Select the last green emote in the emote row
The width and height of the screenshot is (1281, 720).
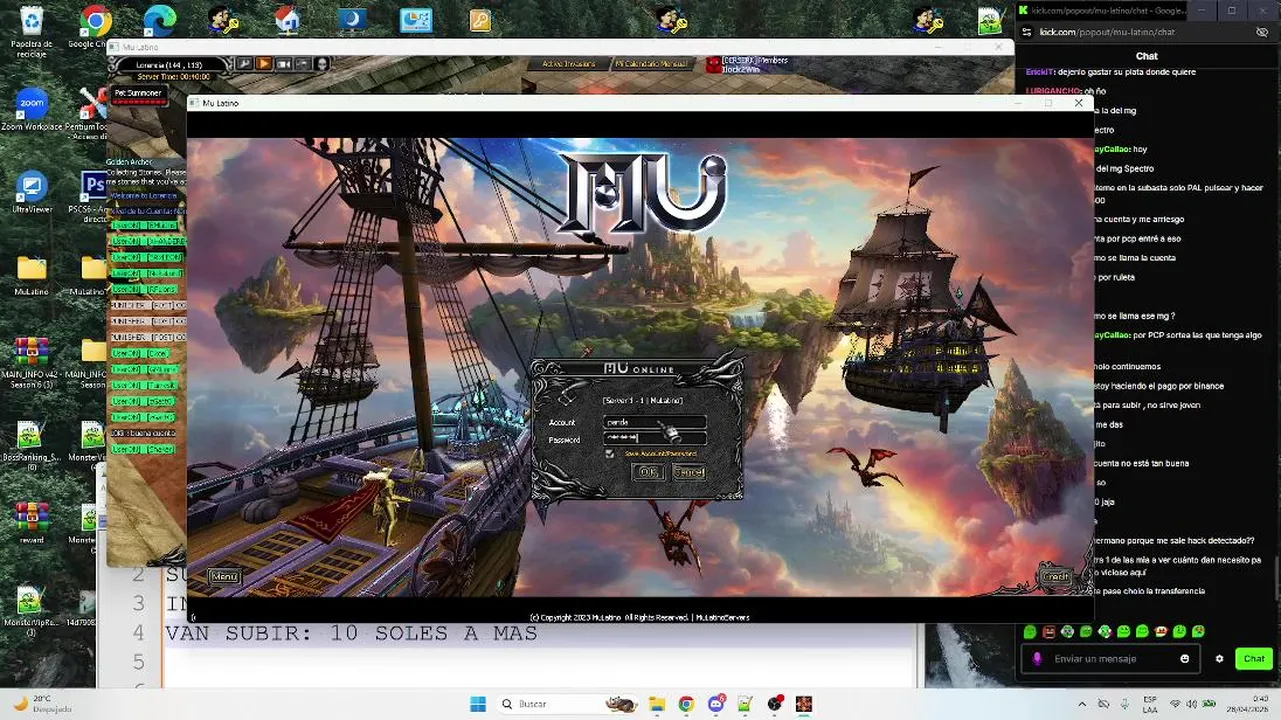[x=1198, y=632]
